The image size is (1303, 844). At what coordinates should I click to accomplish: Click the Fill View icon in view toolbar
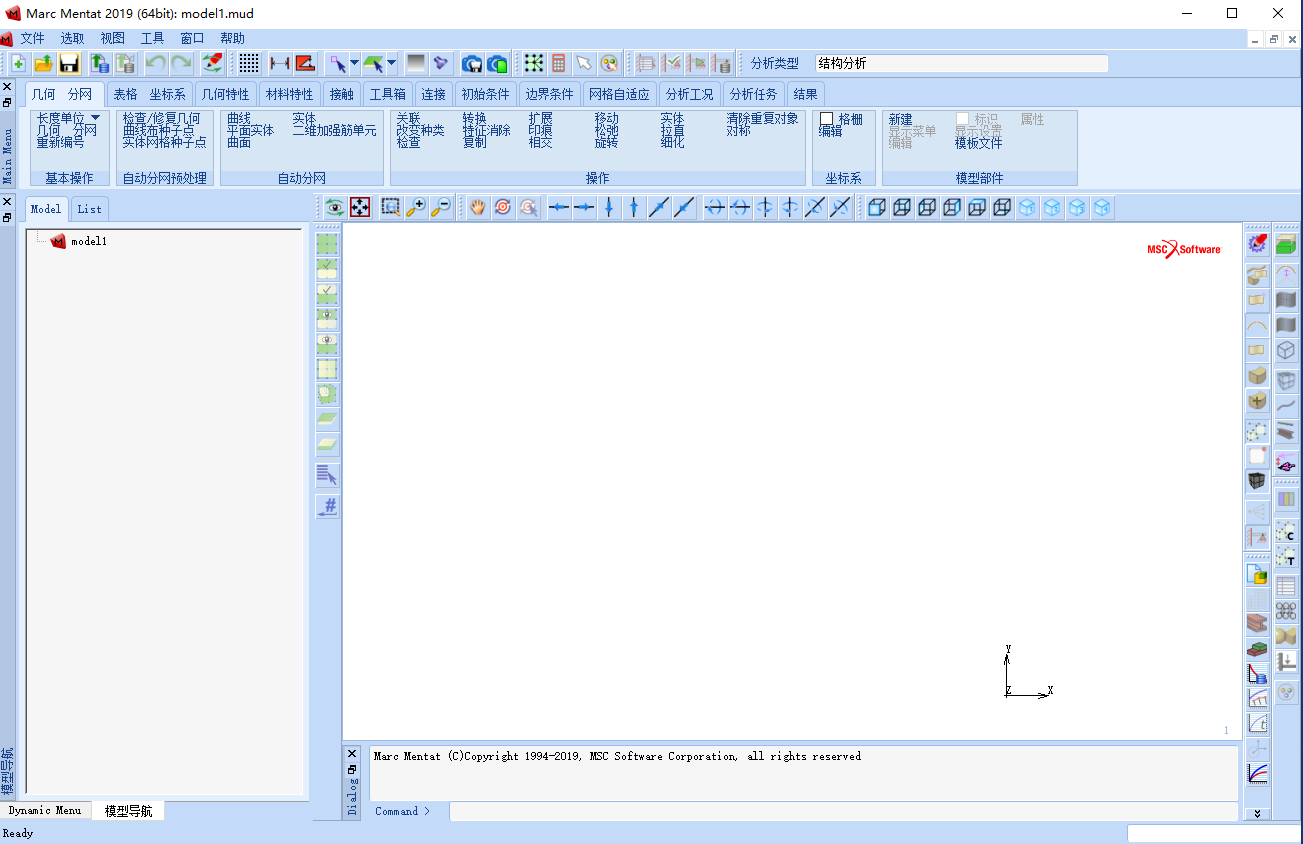coord(360,207)
